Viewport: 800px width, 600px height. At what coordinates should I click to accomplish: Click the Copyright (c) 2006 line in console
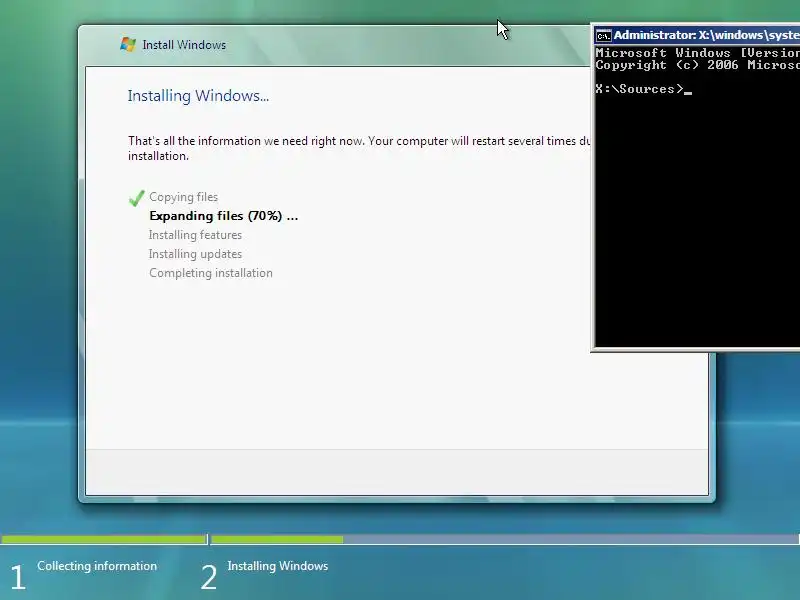tap(697, 65)
